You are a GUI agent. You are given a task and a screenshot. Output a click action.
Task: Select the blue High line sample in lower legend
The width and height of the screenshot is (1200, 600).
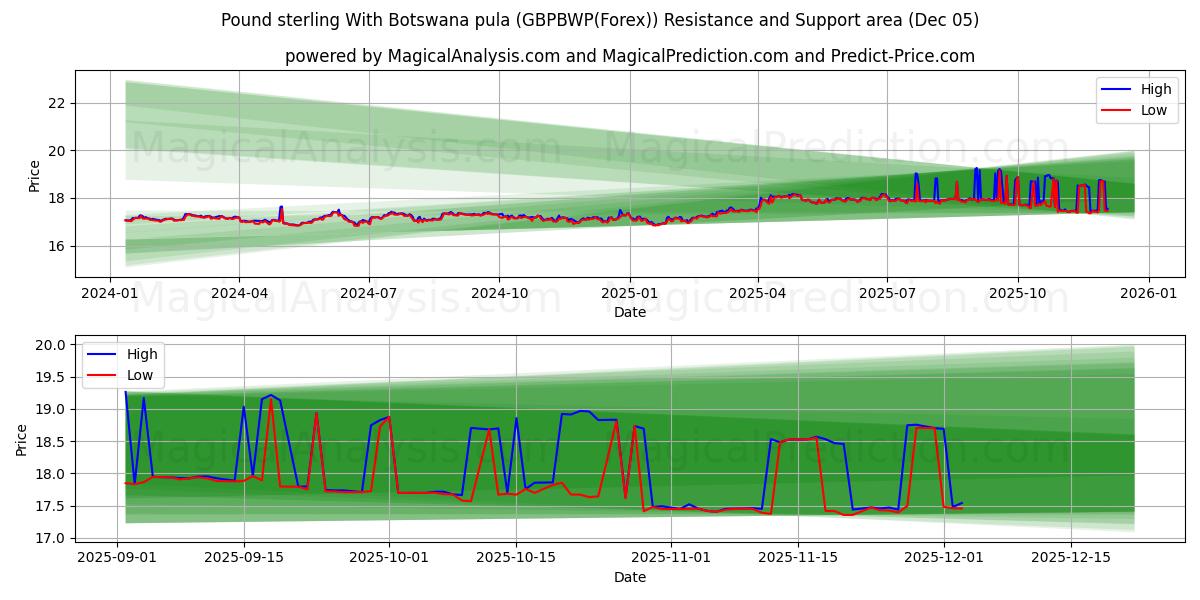tap(102, 354)
